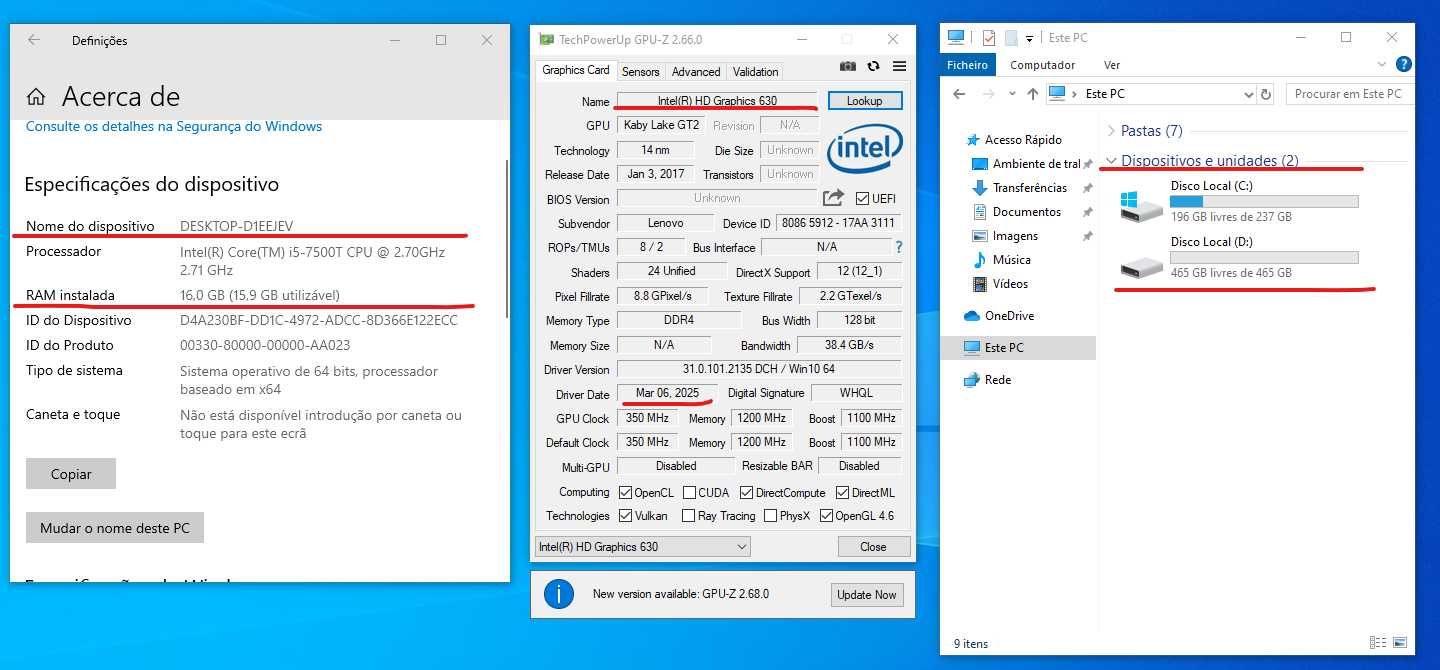Refresh GPU-Z readings
Screen dimensions: 1440x670
coord(873,66)
